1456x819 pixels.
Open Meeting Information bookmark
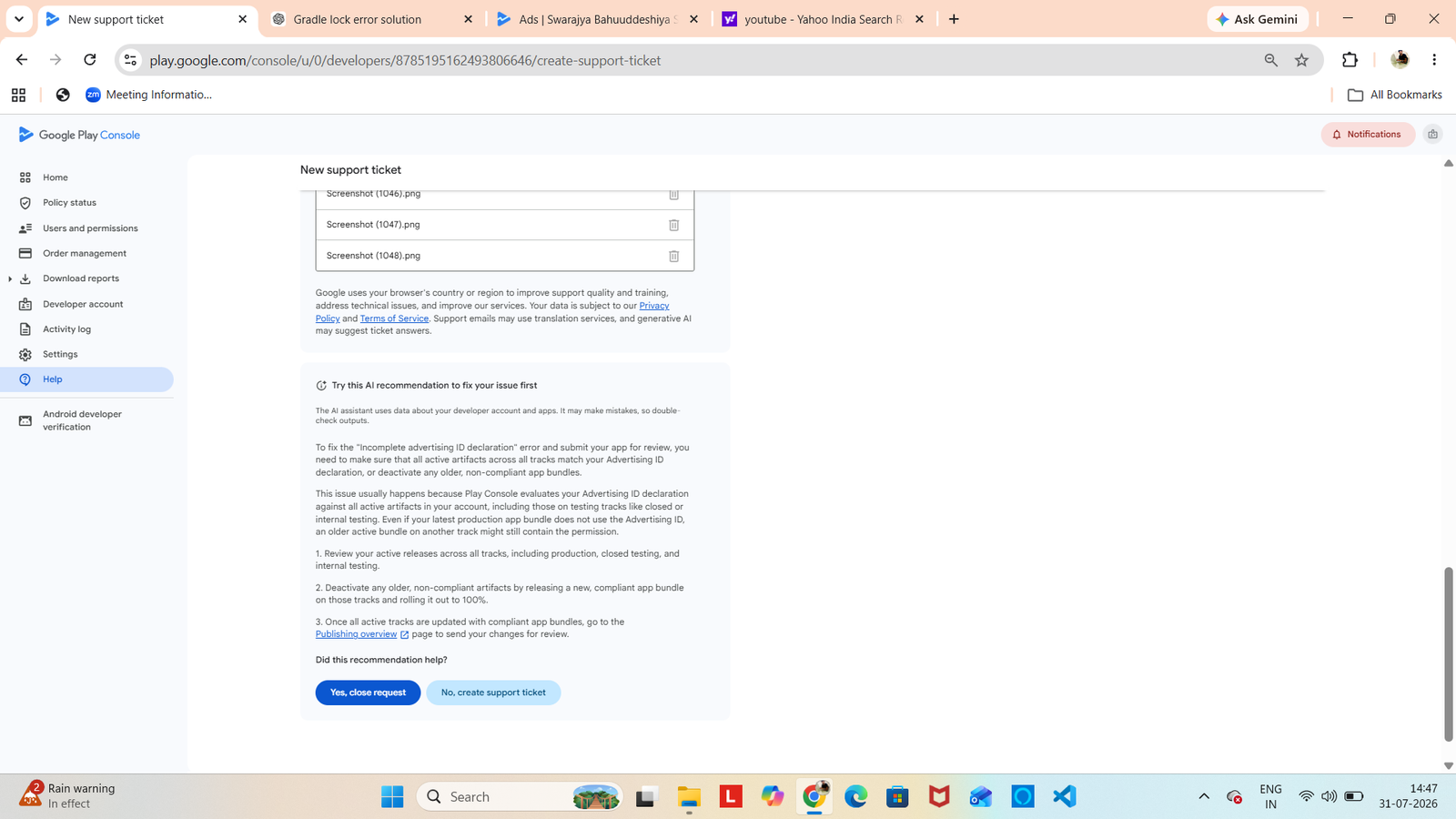(x=148, y=95)
